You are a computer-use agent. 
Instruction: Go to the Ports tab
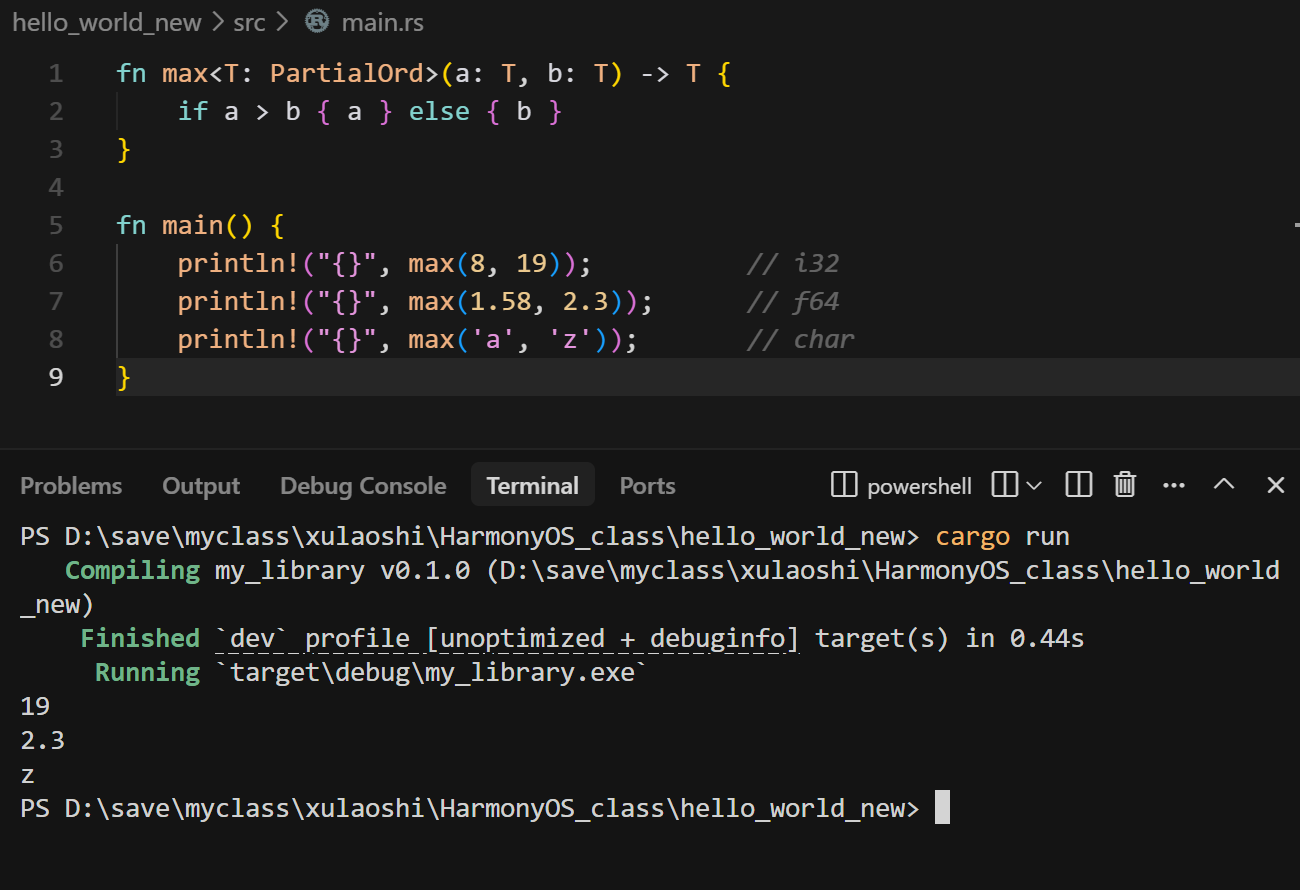tap(647, 486)
